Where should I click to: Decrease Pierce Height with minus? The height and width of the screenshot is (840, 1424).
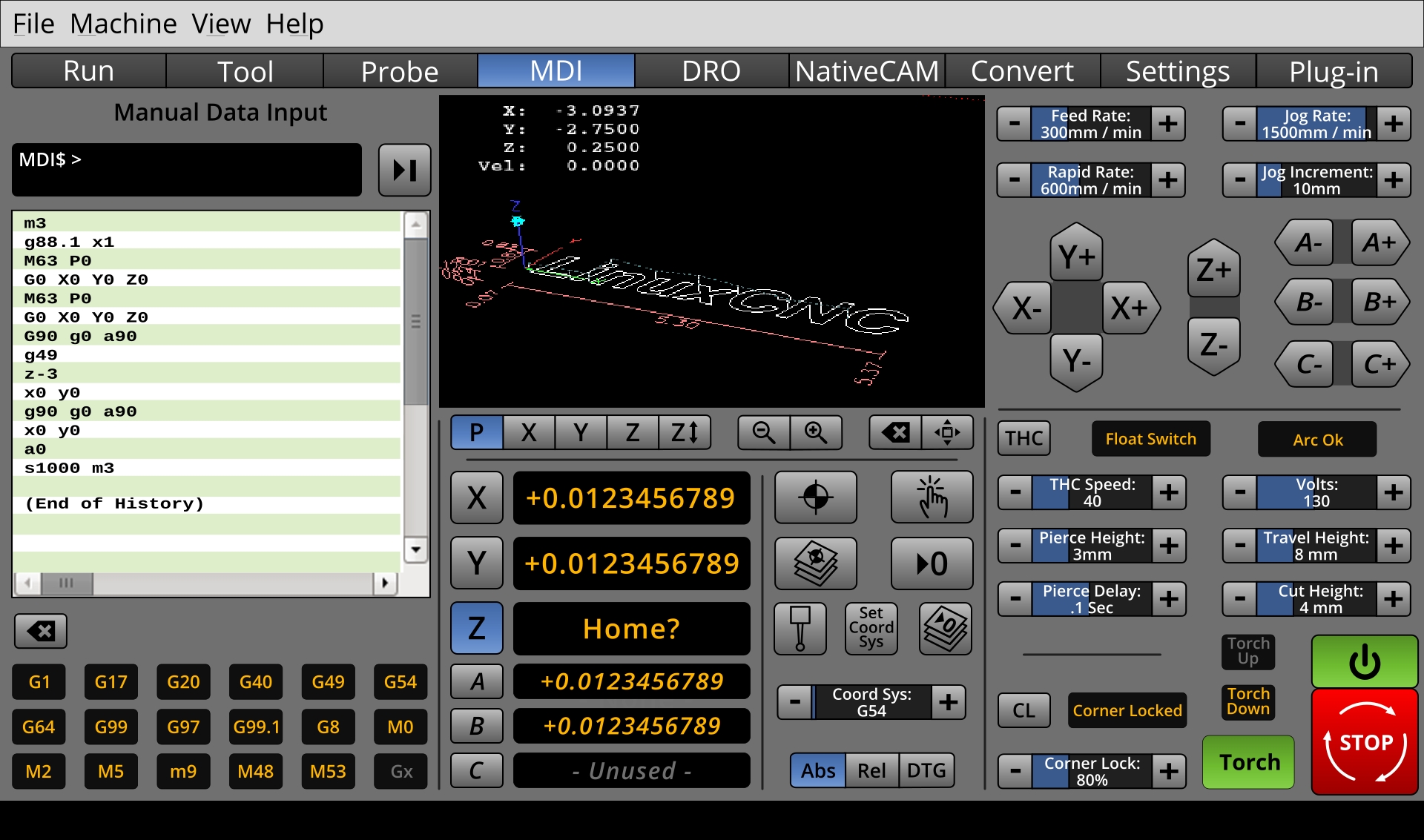click(x=1015, y=546)
